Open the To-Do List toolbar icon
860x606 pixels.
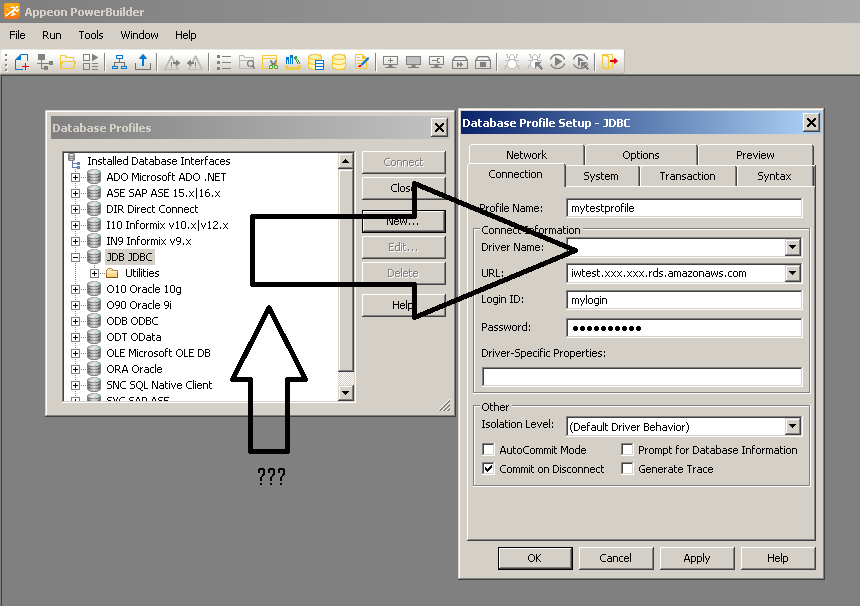point(223,62)
